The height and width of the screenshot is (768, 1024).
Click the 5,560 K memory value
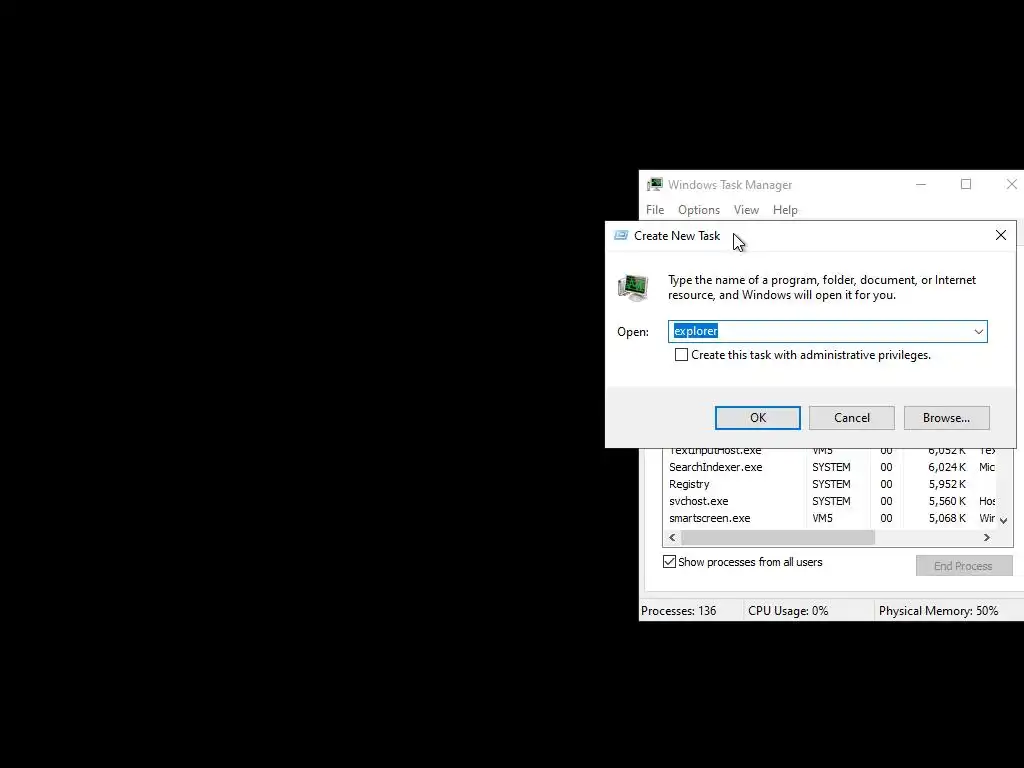pos(947,501)
